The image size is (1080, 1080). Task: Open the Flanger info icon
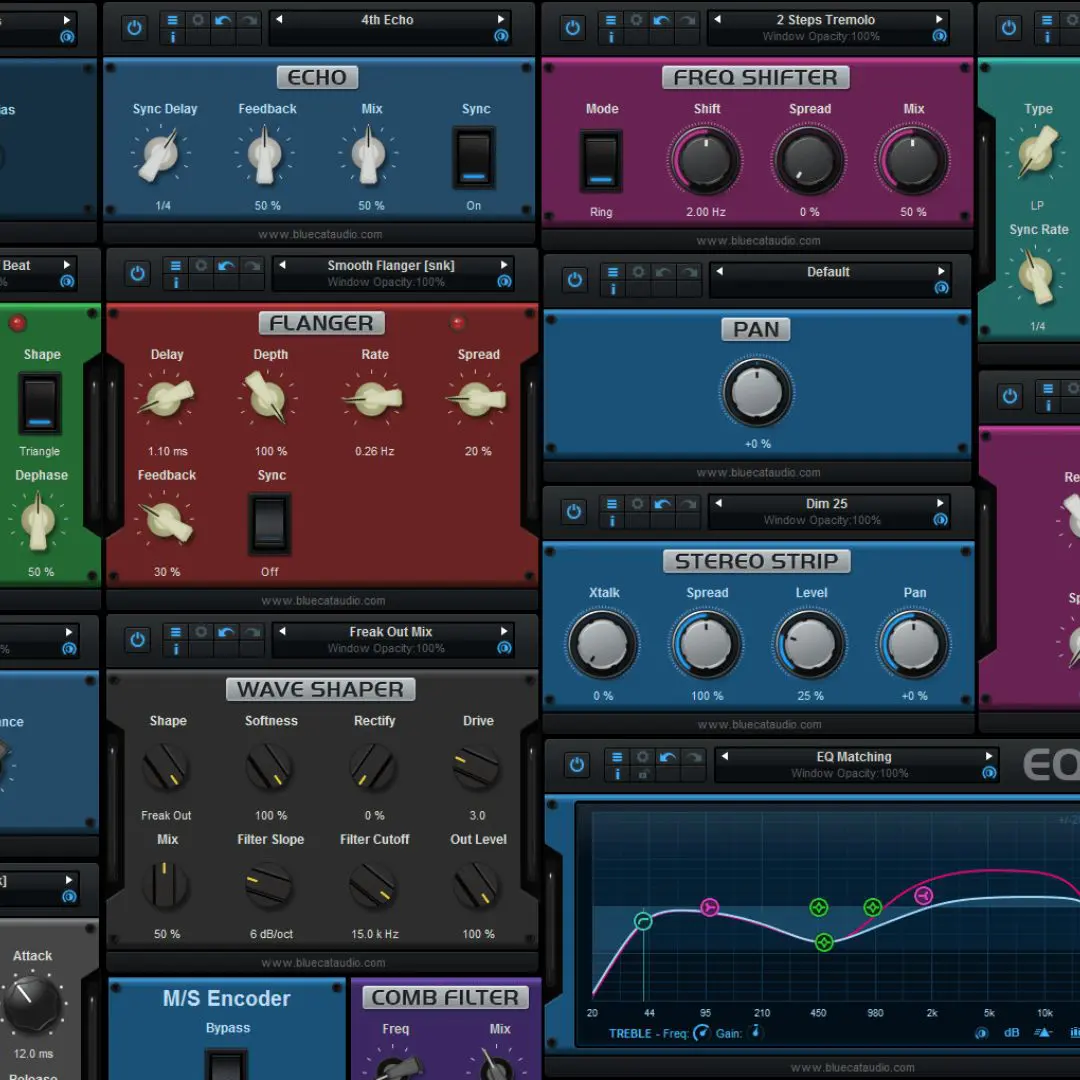click(x=175, y=283)
